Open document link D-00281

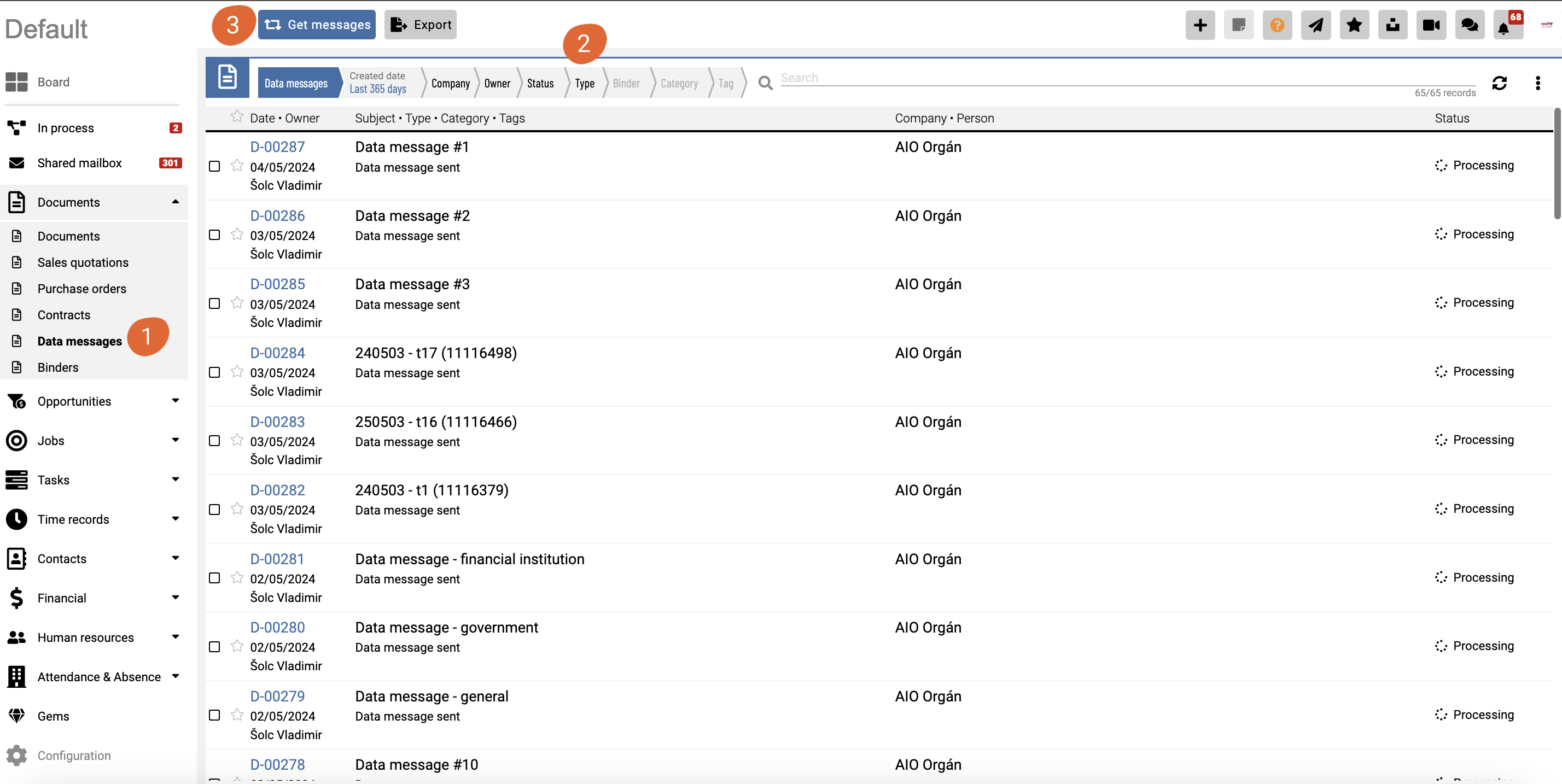click(x=278, y=559)
